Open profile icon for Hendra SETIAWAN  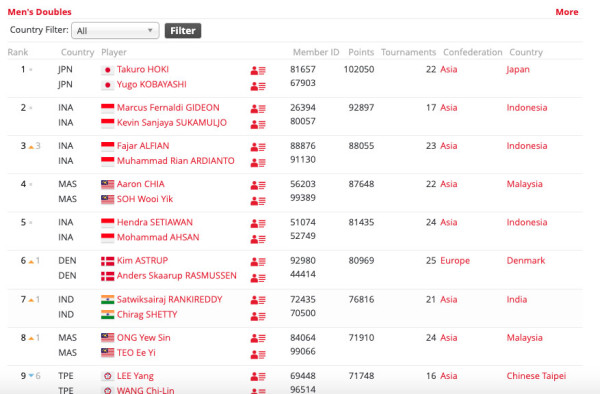click(258, 223)
